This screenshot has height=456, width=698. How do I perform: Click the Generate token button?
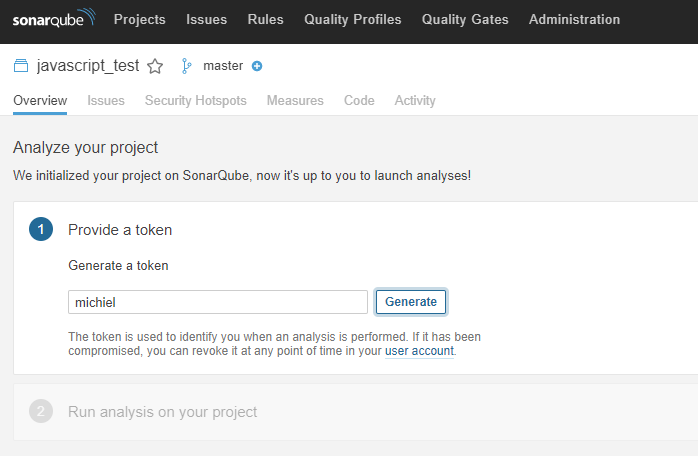(411, 302)
